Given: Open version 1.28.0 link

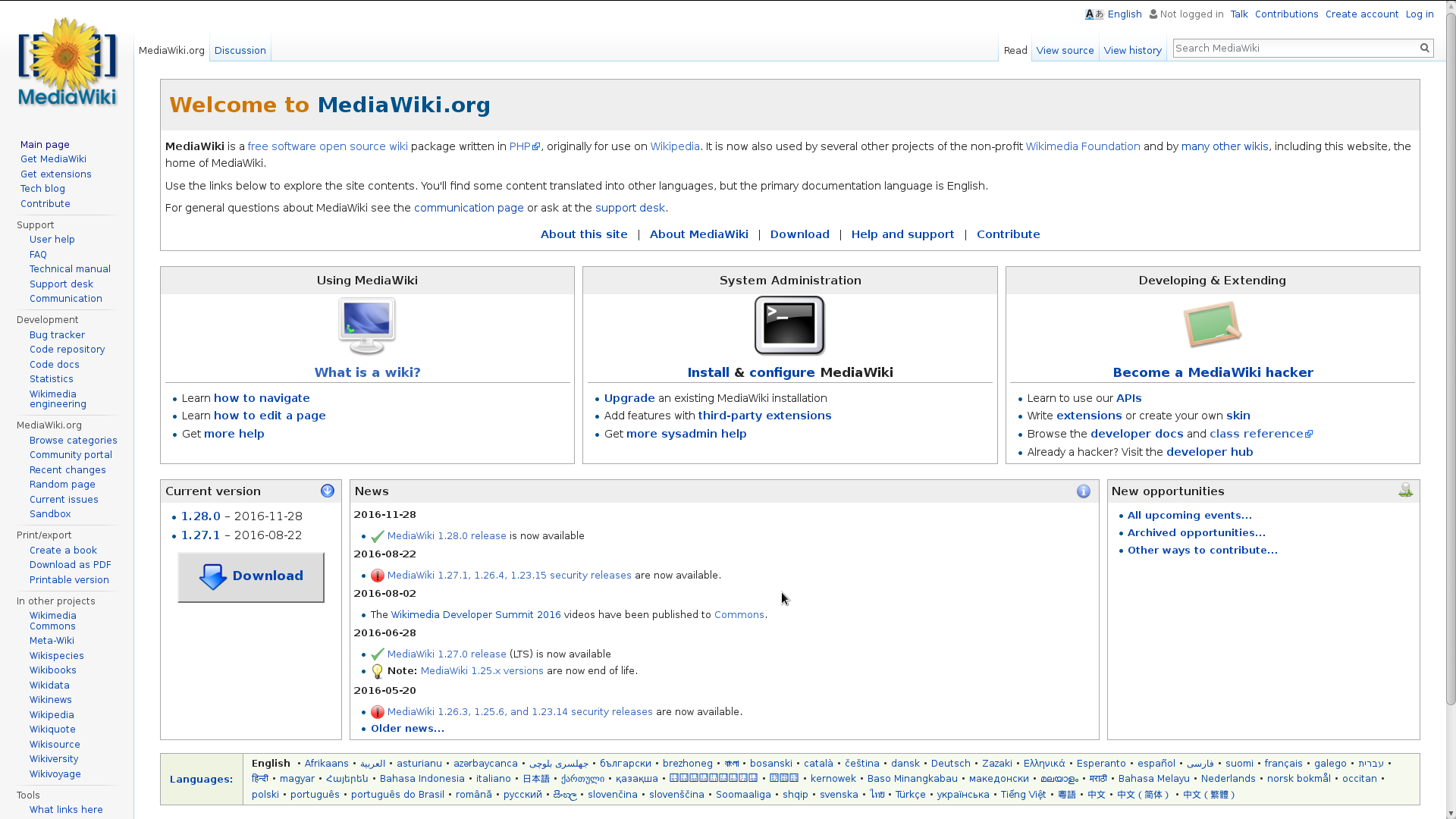Looking at the screenshot, I should pos(200,516).
